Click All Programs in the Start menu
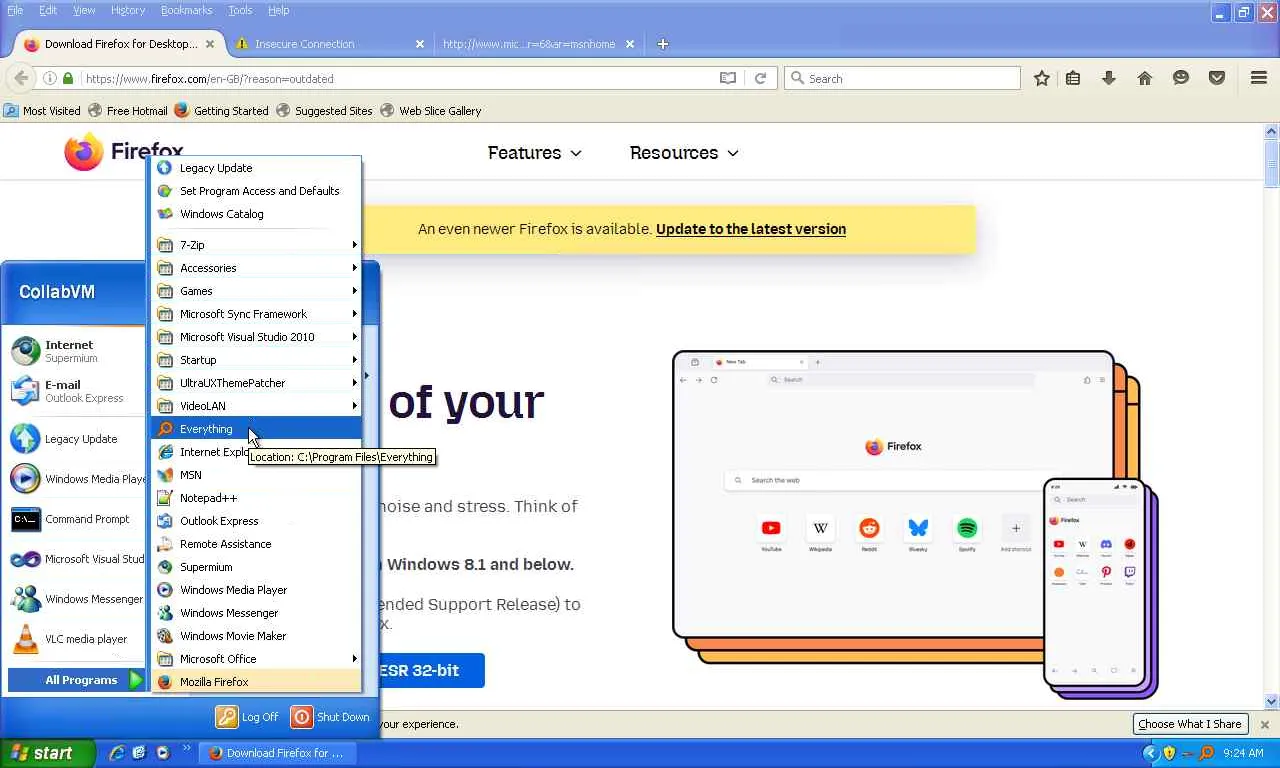This screenshot has height=768, width=1280. pyautogui.click(x=78, y=680)
